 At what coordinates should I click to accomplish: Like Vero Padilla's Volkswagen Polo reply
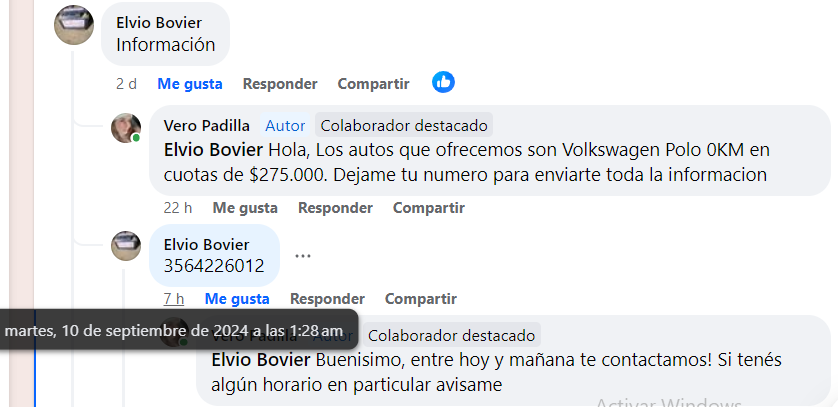tap(245, 208)
